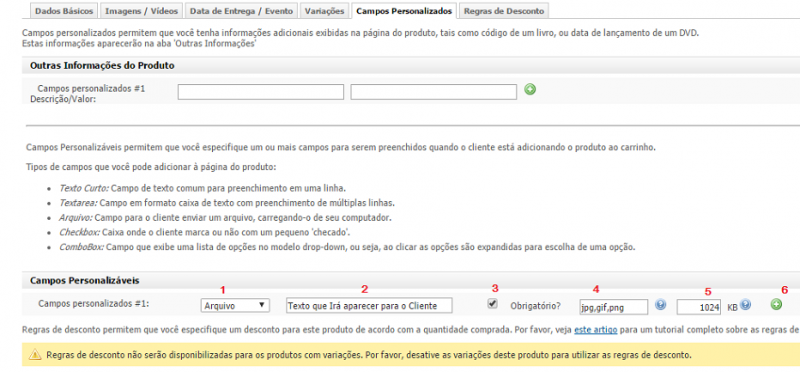Click the Valor input of custom field #1
This screenshot has width=800, height=372.
434,92
